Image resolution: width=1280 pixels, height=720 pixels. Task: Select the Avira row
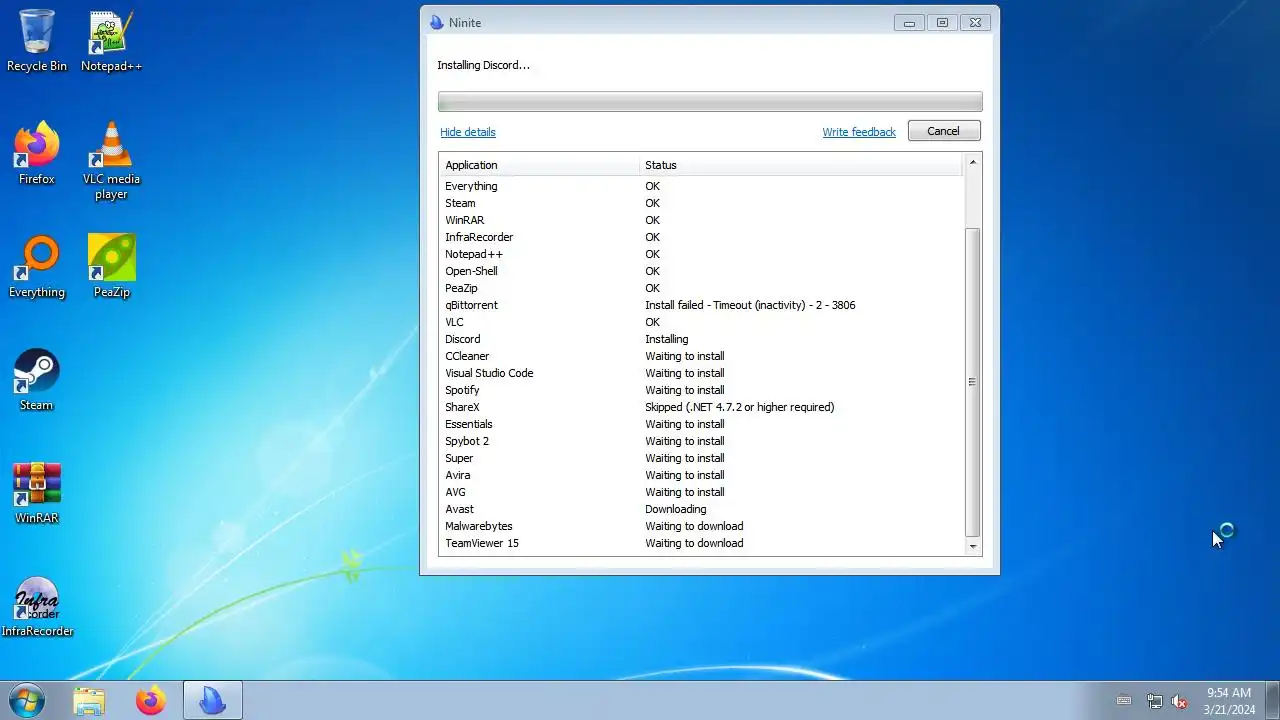click(701, 475)
